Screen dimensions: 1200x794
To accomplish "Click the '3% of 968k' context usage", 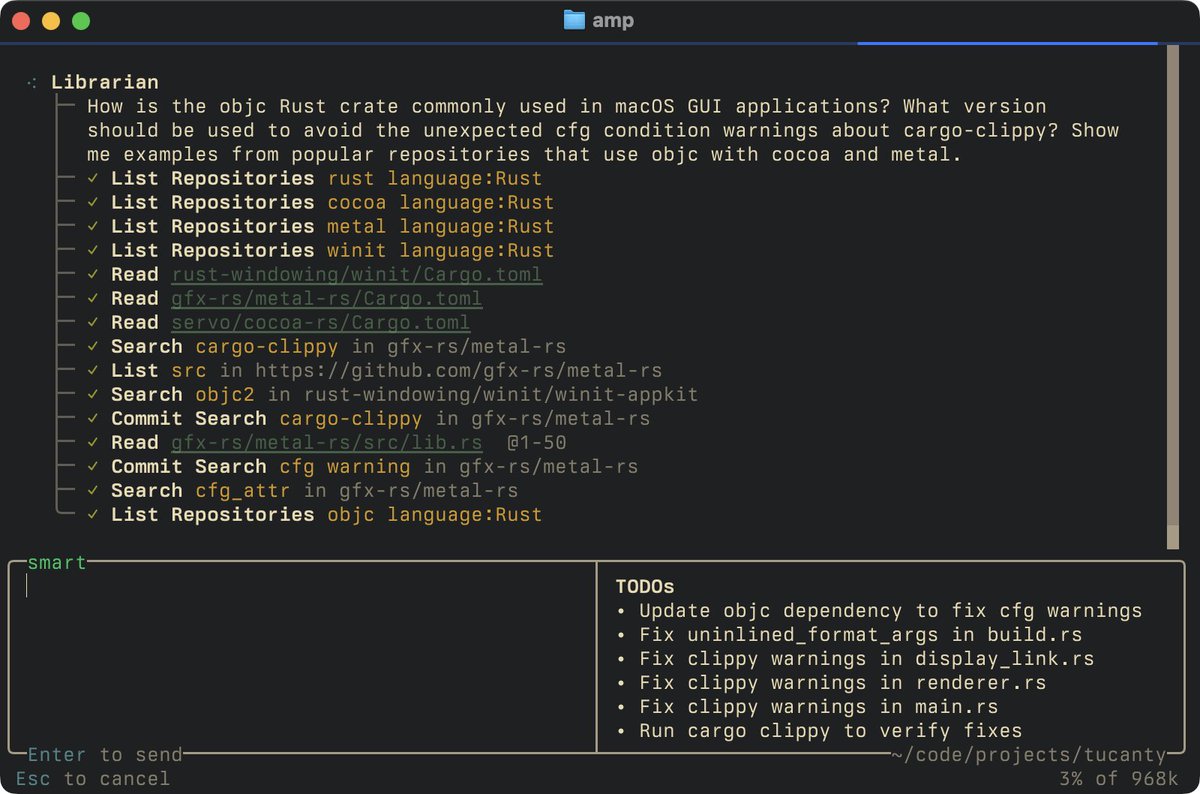I will pos(1119,779).
